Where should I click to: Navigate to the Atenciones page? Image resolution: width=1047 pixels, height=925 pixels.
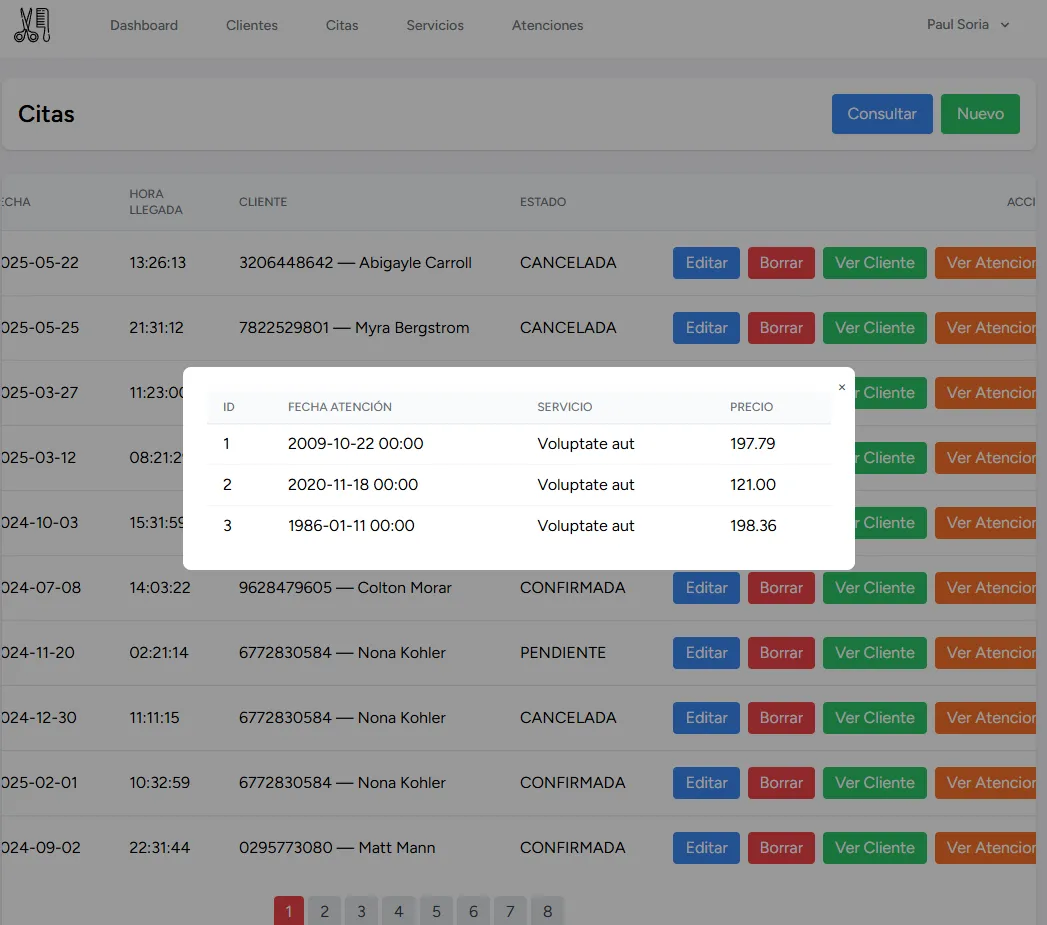point(547,25)
